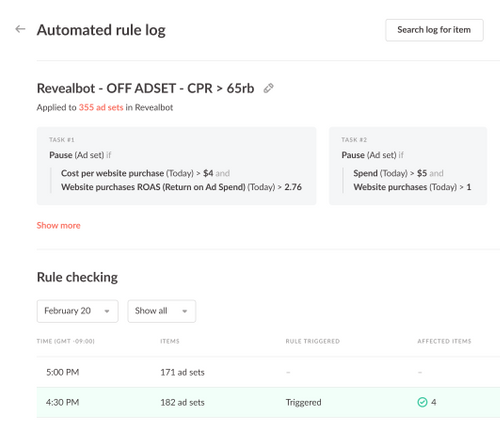Click the Revealbot - OFF ADSET rule title
Viewport: 500px width, 447px height.
(x=145, y=88)
